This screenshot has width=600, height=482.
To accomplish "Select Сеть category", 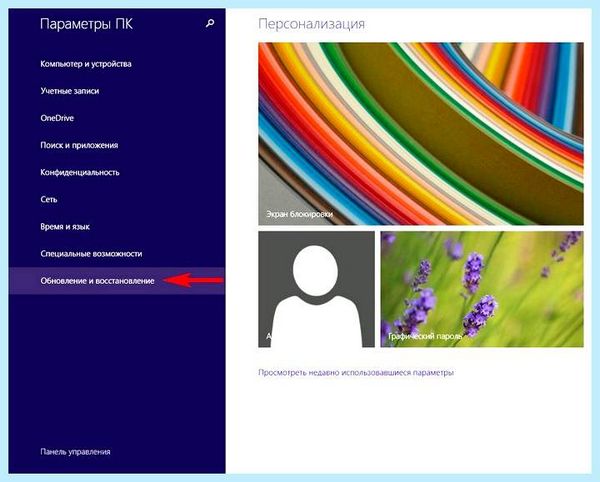I will pos(49,199).
